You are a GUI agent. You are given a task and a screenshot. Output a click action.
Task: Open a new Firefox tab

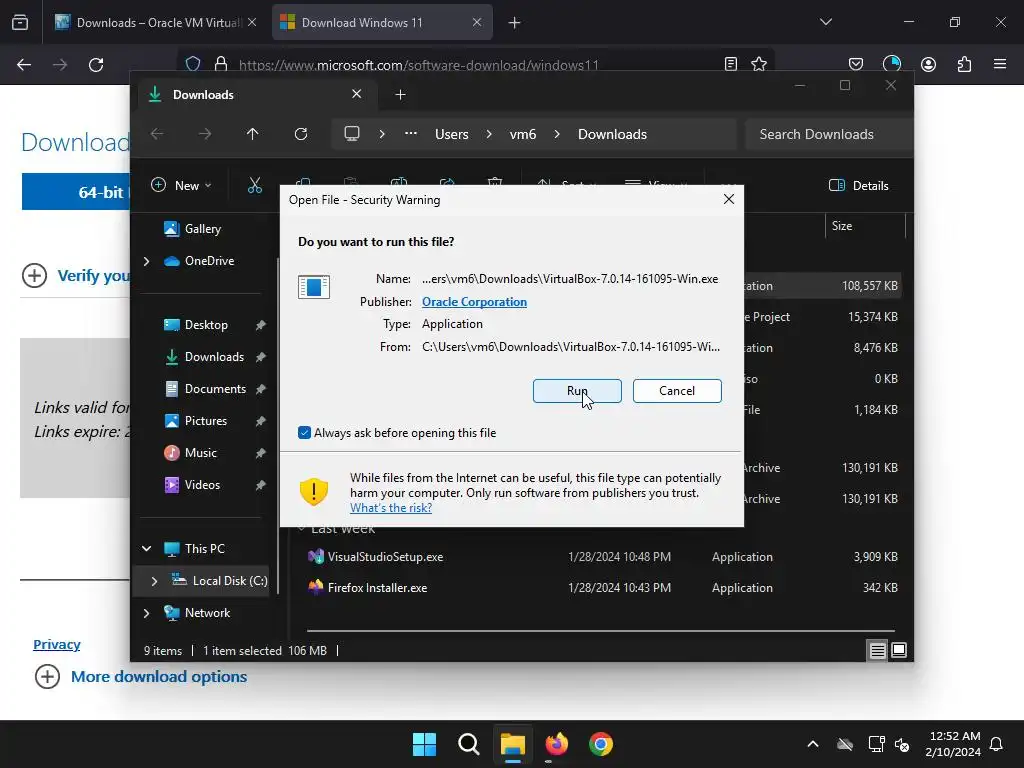[515, 23]
